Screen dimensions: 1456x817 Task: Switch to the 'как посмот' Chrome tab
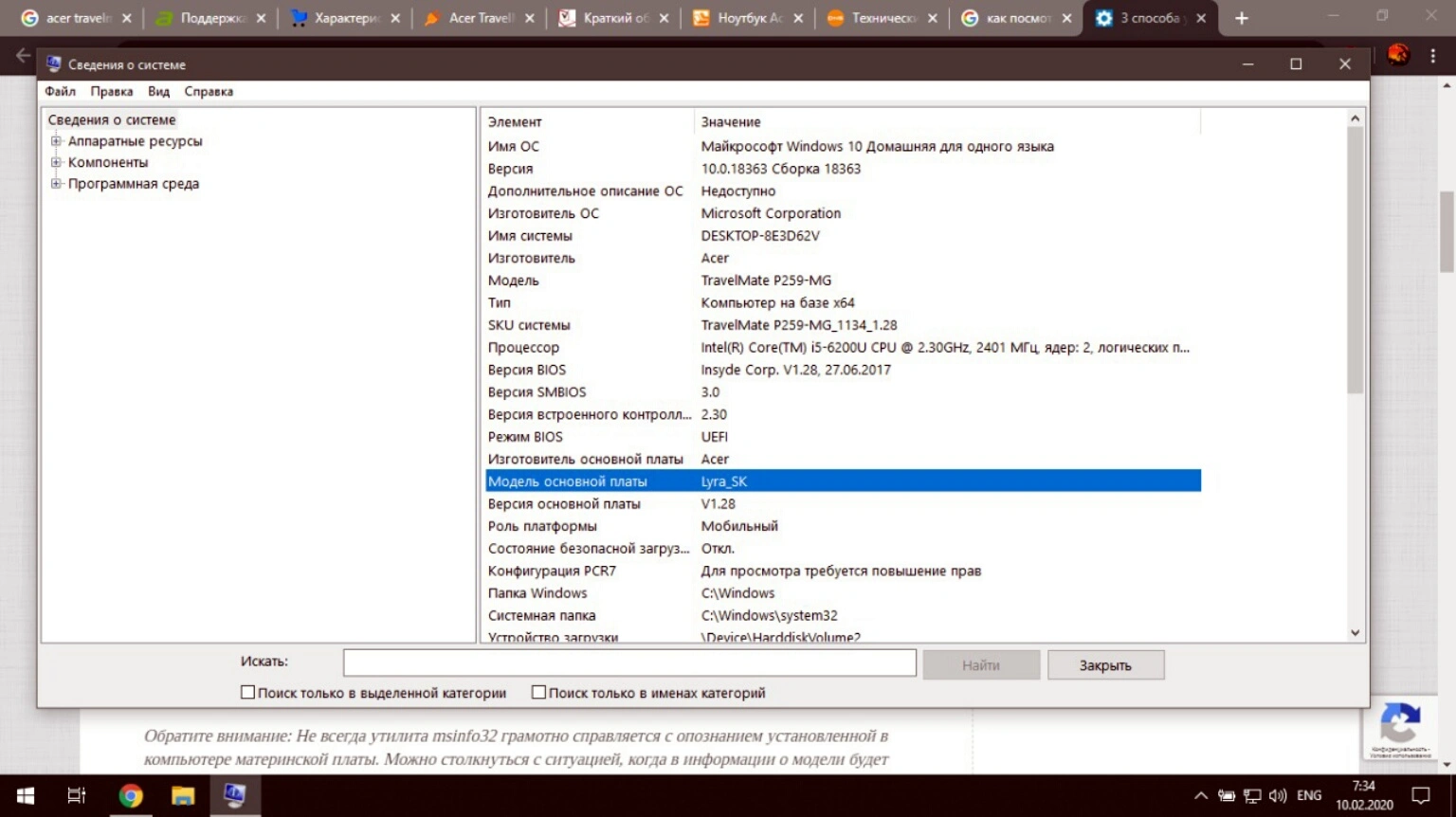click(x=1016, y=18)
